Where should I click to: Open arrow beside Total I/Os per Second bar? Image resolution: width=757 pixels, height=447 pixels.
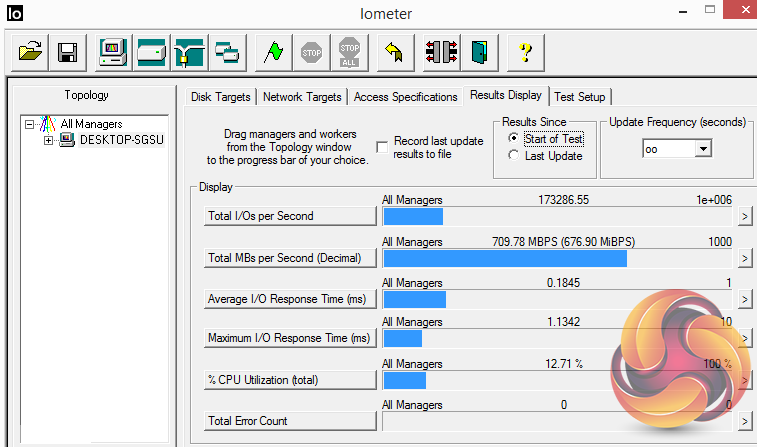coord(745,216)
